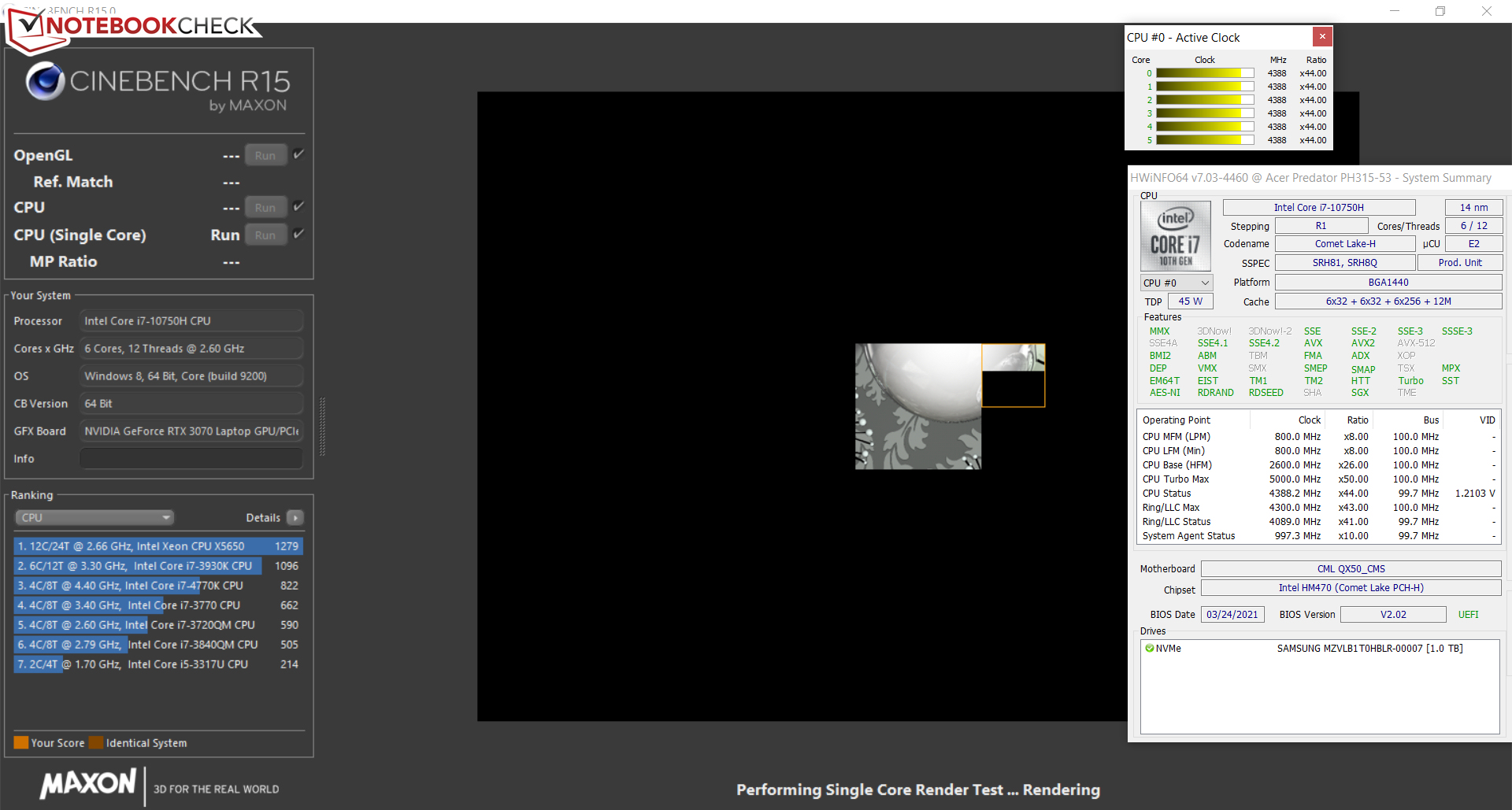
Task: Open the CPU #0 selector dropdown in HWiNFO
Action: (1177, 283)
